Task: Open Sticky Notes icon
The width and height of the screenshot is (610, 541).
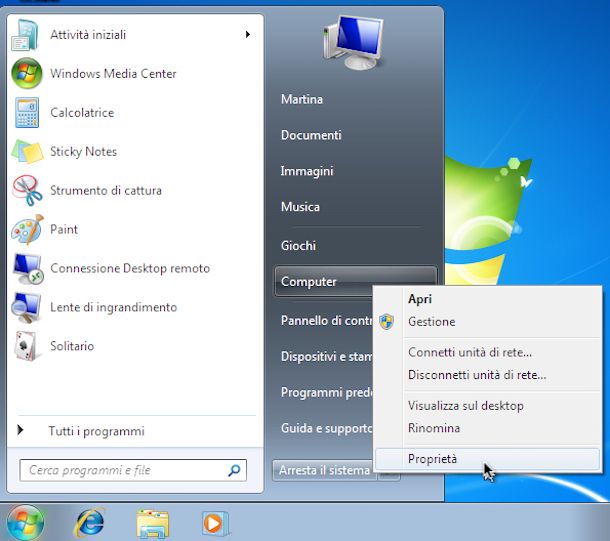Action: click(x=27, y=152)
